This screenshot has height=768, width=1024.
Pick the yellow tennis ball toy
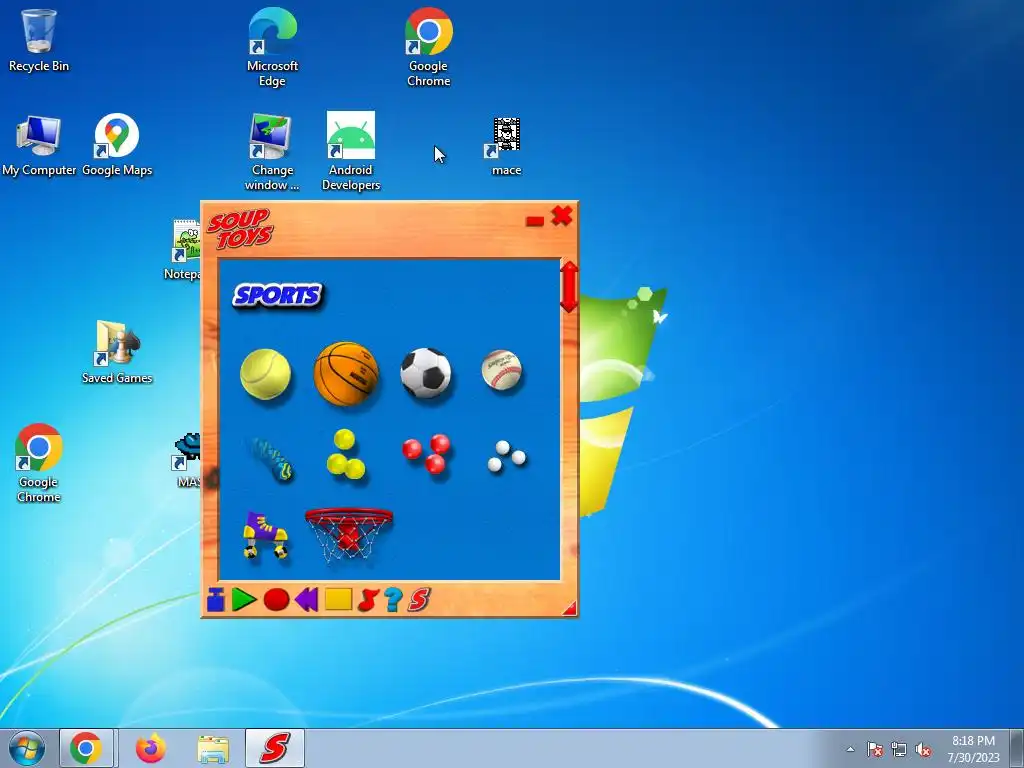coord(265,374)
